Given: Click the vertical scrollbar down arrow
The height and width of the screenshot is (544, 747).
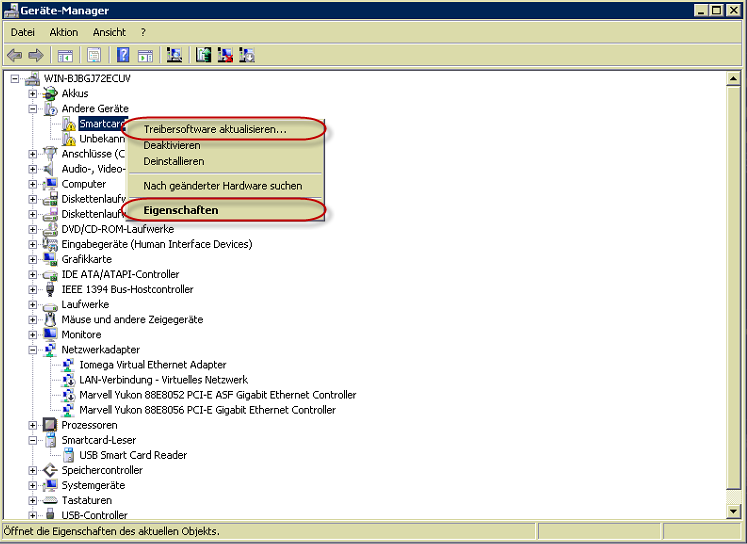Looking at the screenshot, I should (737, 512).
